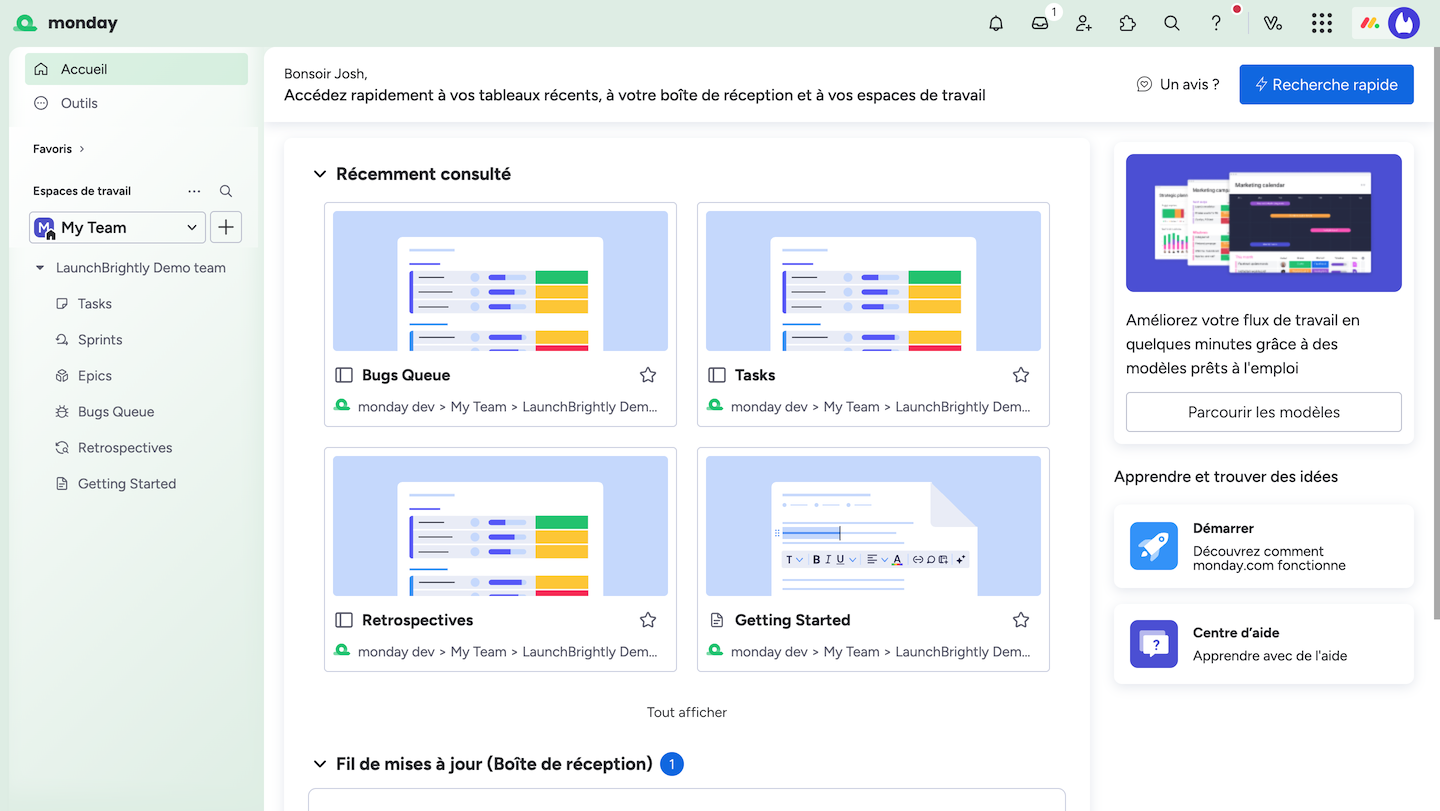1440x811 pixels.
Task: Collapse the LaunchBrightly Demo team folder
Action: (40, 268)
